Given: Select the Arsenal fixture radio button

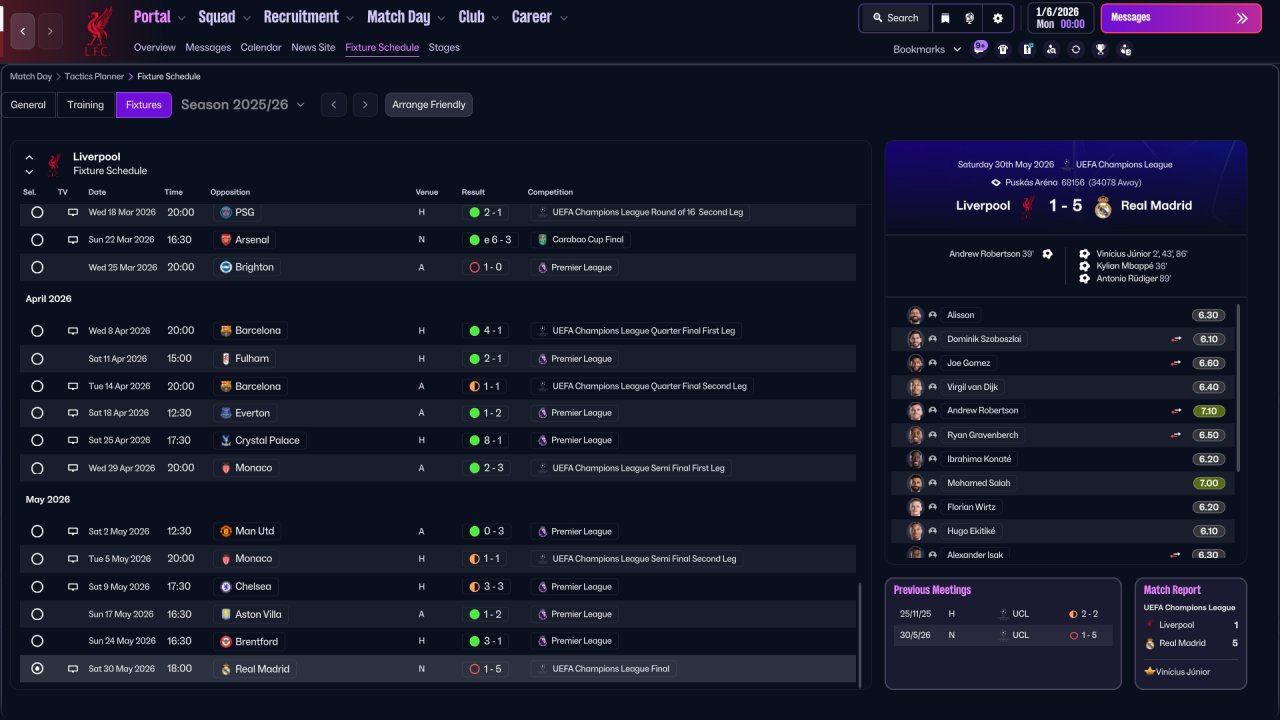Looking at the screenshot, I should tap(37, 240).
